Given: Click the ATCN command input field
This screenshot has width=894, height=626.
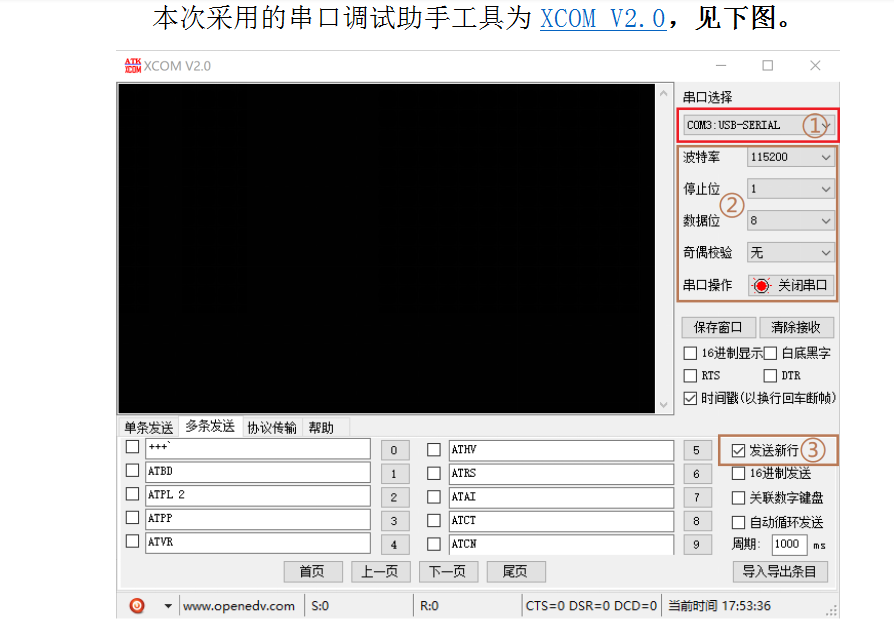Looking at the screenshot, I should (x=562, y=544).
